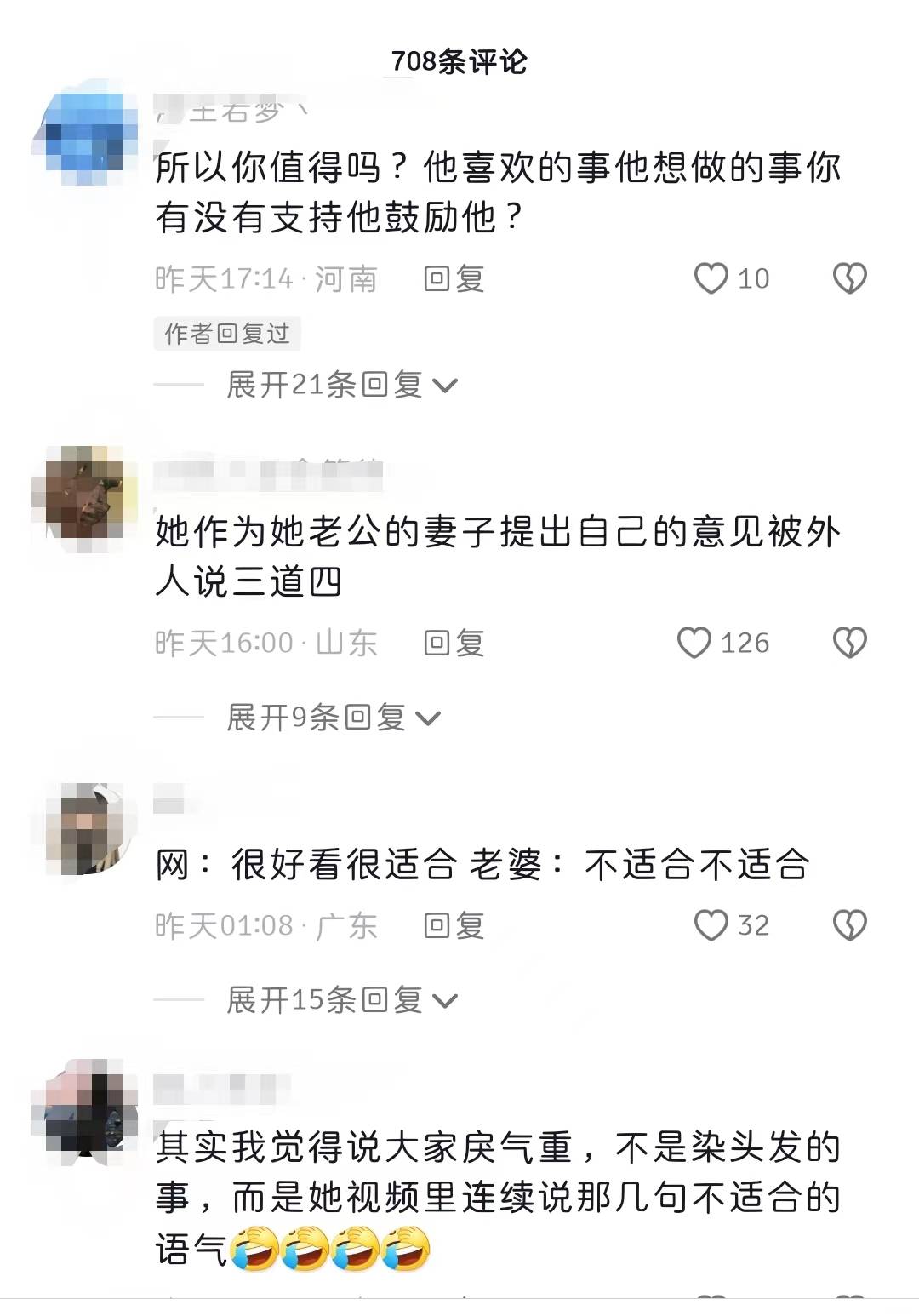Tap the 708条评论 header title
This screenshot has width=919, height=1316.
click(x=459, y=61)
